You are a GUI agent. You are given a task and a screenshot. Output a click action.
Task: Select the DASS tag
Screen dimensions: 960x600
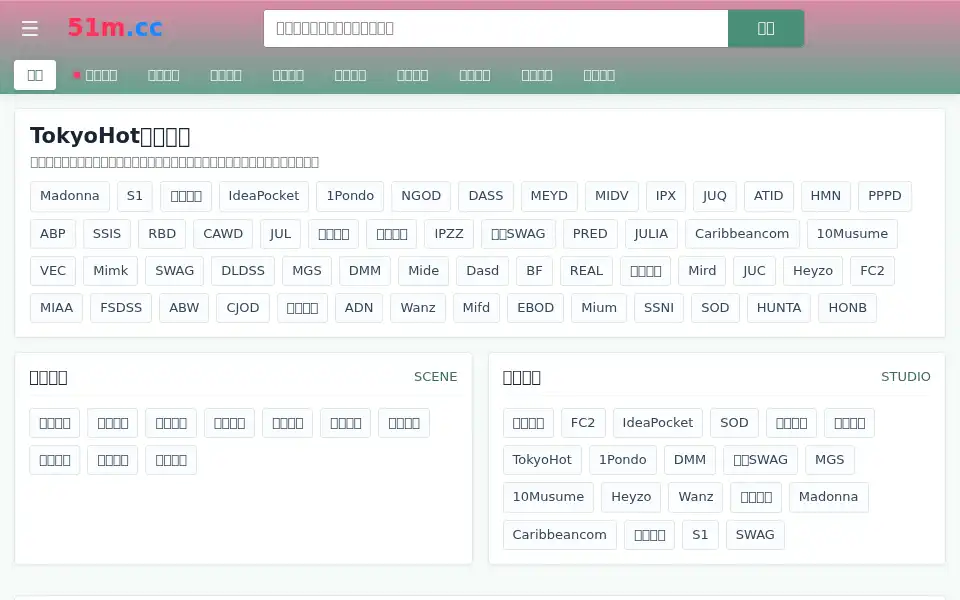tap(486, 196)
